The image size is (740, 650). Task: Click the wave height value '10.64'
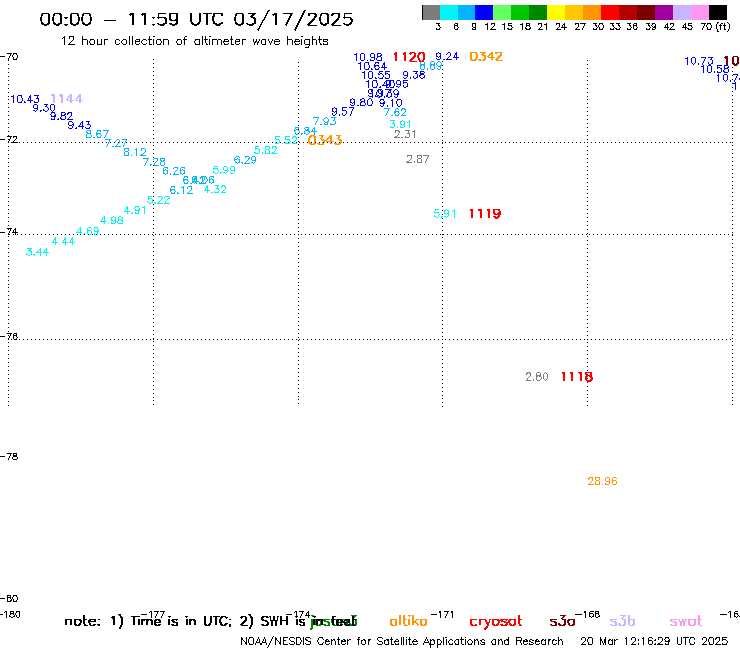tap(372, 67)
